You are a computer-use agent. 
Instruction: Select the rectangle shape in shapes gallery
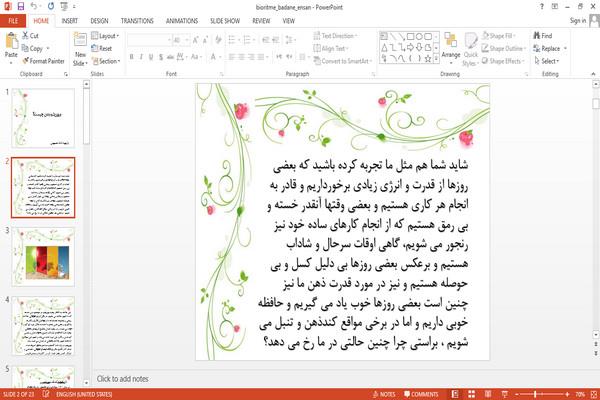click(x=410, y=37)
